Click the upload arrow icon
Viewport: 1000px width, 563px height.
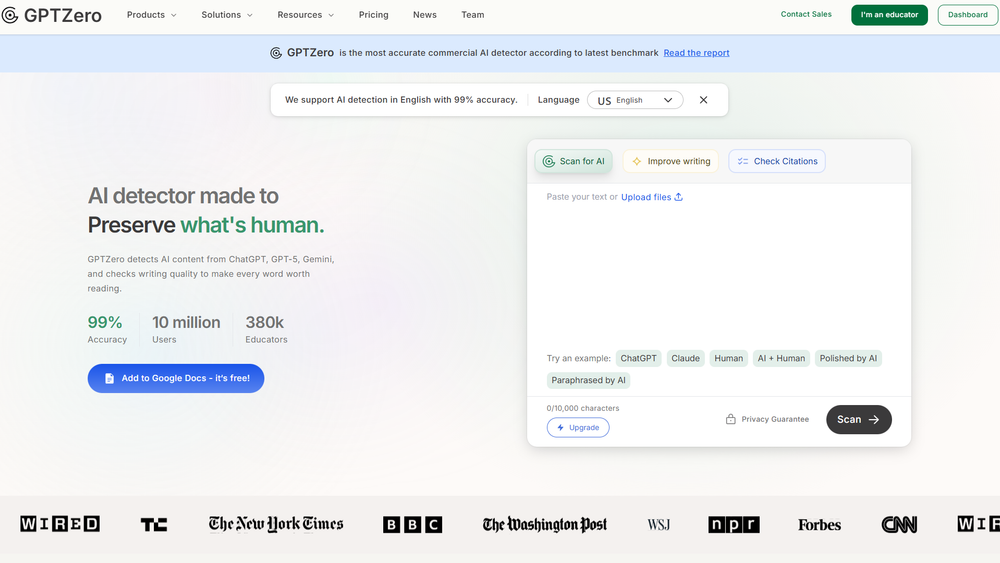(679, 197)
